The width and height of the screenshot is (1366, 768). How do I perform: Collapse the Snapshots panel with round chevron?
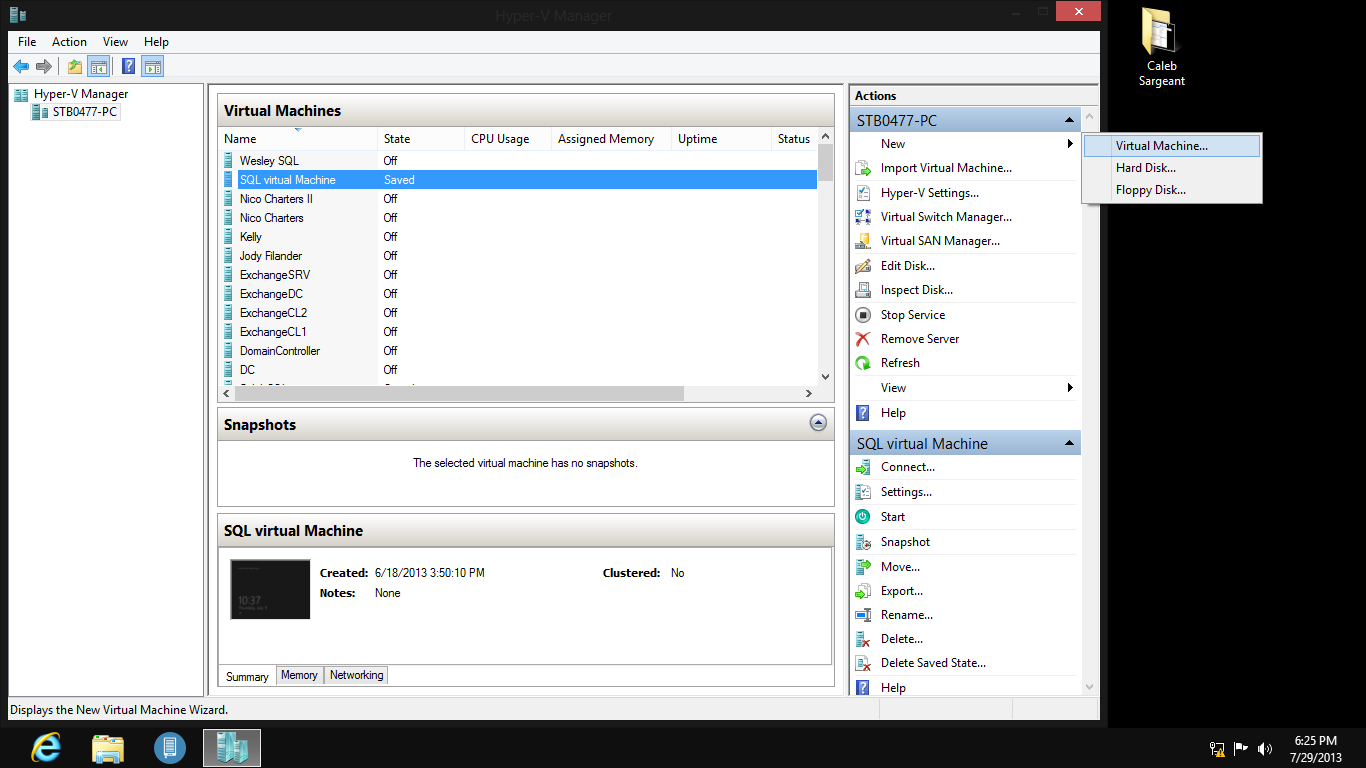point(818,423)
